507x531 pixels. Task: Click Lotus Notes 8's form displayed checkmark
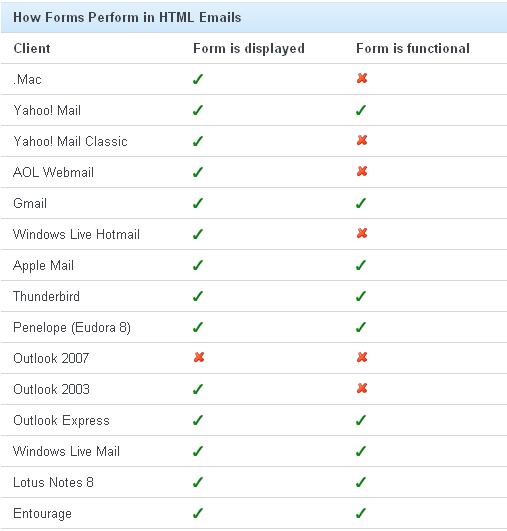(198, 482)
